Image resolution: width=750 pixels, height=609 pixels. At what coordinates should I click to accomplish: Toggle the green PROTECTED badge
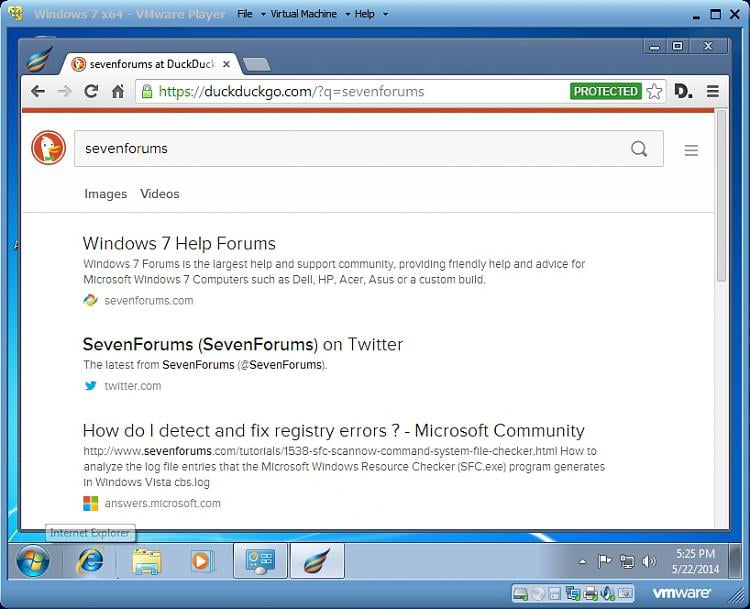[606, 91]
